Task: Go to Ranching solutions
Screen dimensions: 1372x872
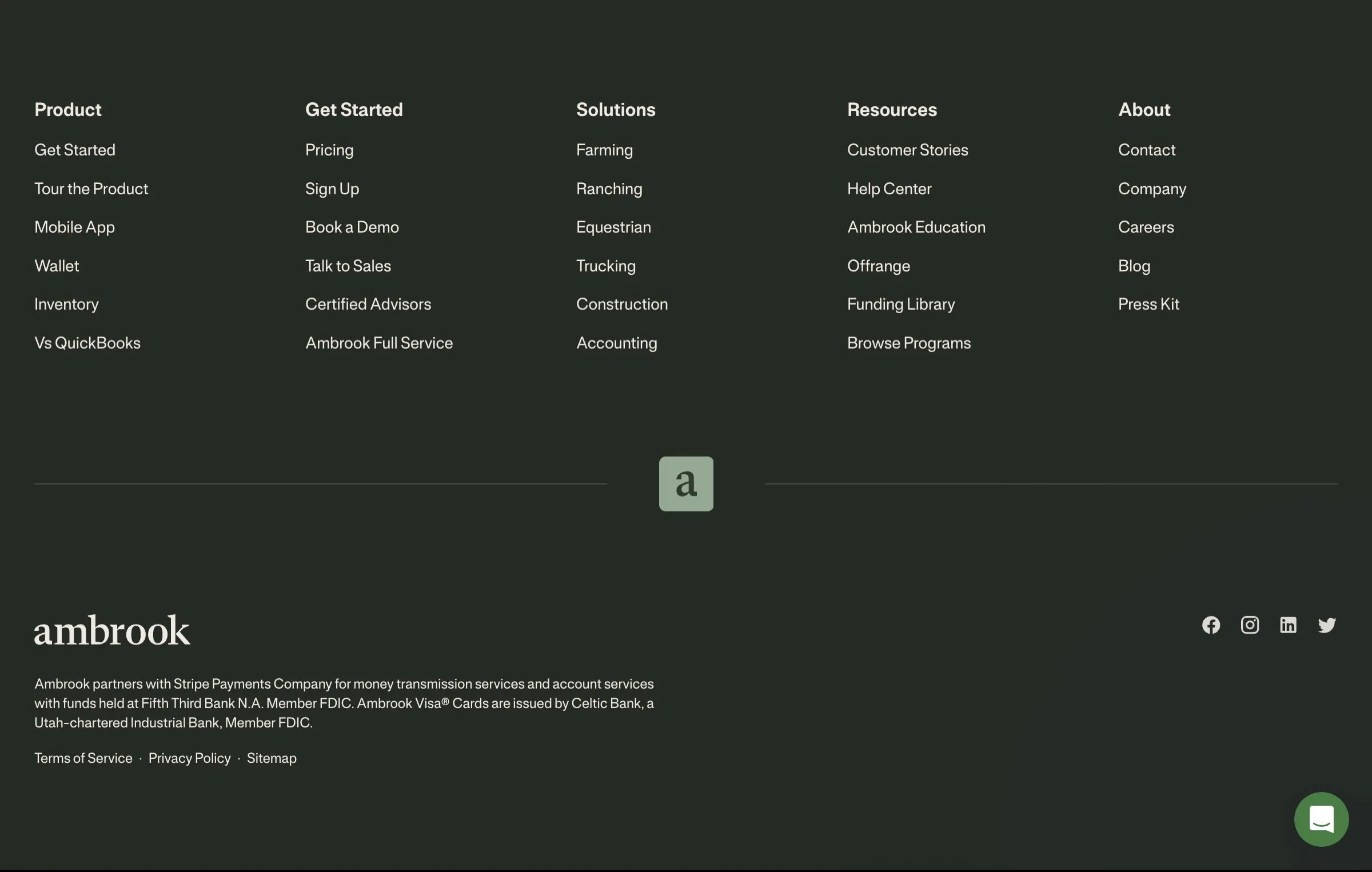Action: (609, 189)
